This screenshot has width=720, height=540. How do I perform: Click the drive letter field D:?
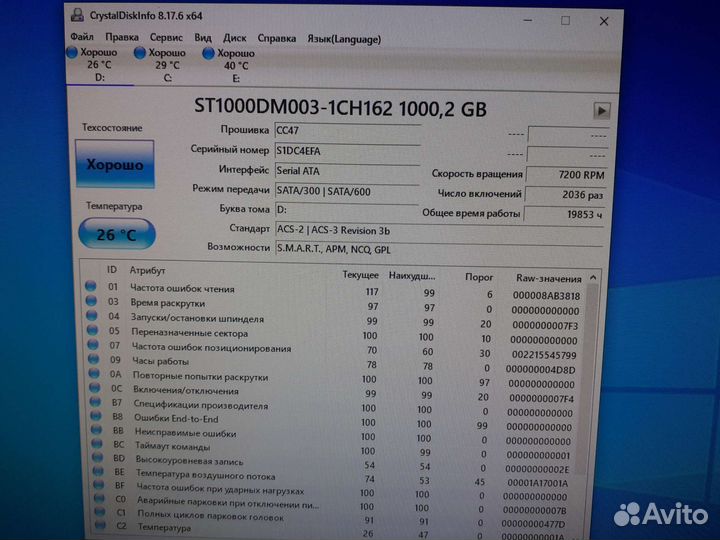pyautogui.click(x=347, y=210)
